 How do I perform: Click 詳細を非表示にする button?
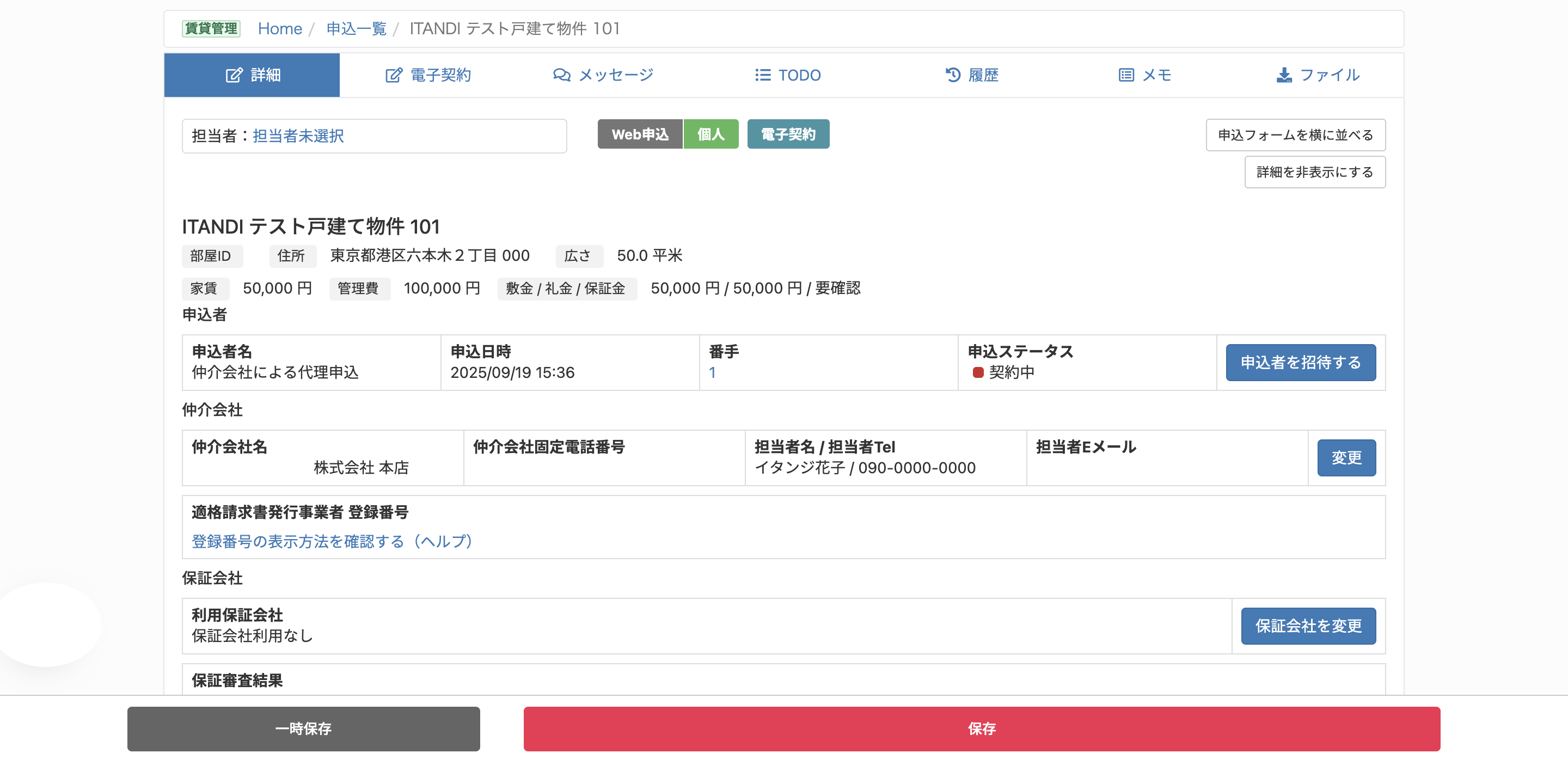(1315, 172)
